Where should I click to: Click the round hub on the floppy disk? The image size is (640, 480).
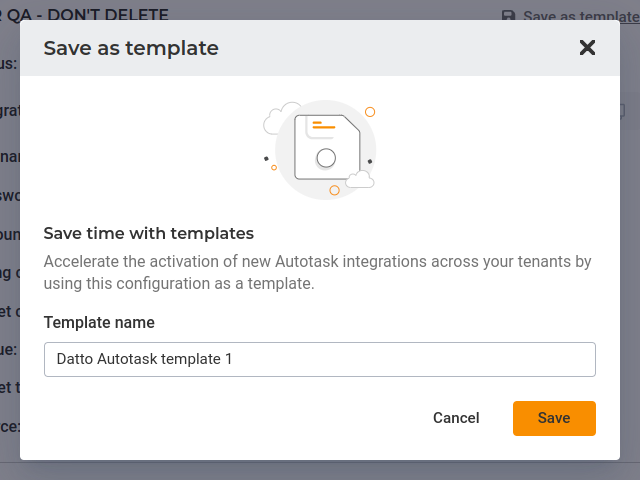(x=325, y=158)
